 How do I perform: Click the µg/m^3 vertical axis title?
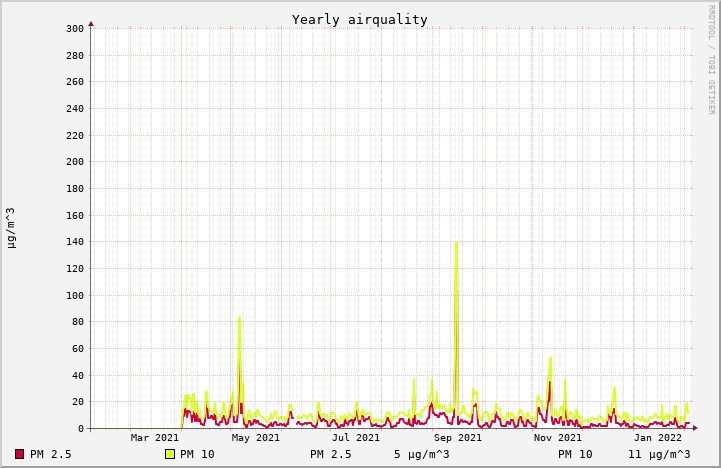pyautogui.click(x=11, y=228)
